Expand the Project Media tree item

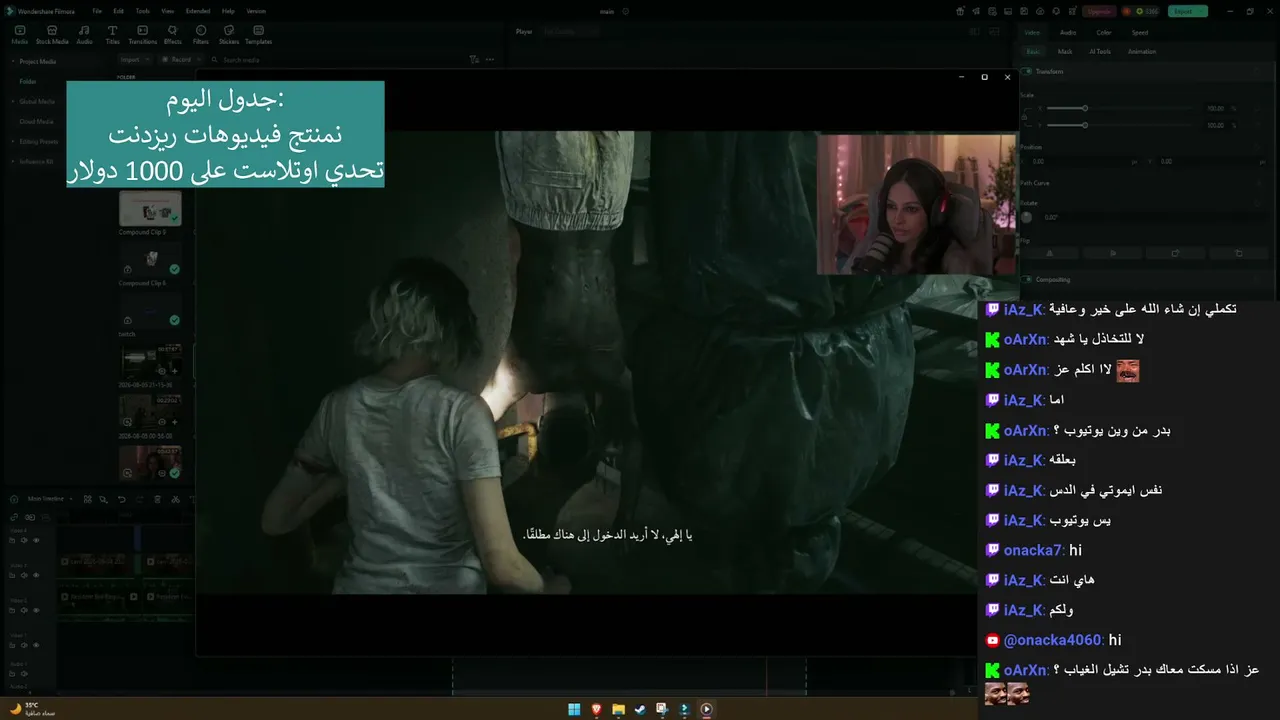(13, 61)
